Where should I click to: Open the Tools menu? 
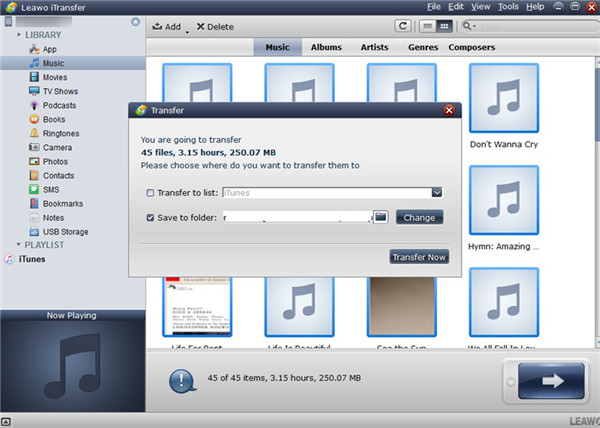point(508,7)
